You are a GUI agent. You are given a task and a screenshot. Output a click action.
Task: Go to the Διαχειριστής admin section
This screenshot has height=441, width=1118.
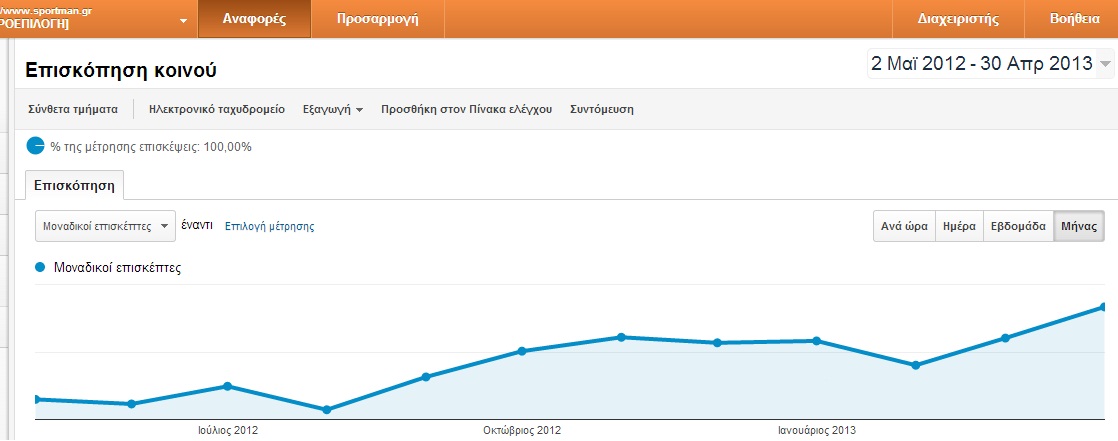pyautogui.click(x=957, y=19)
